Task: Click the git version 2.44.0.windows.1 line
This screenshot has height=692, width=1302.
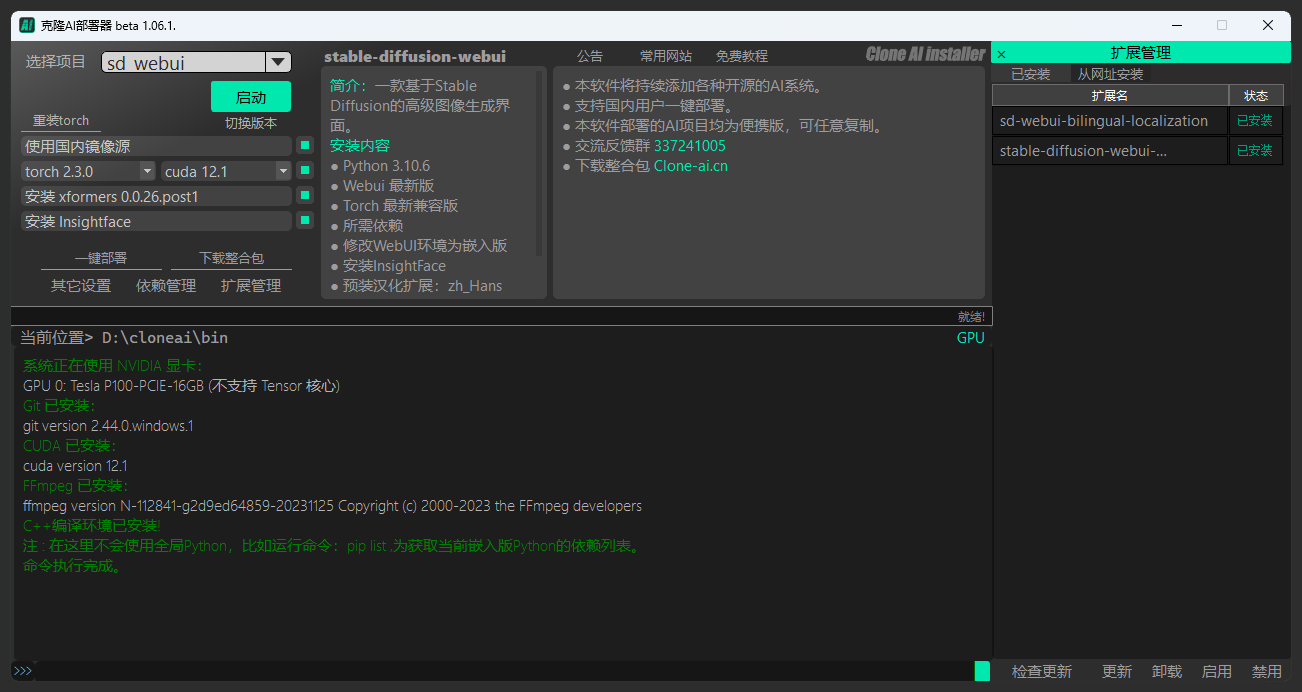Action: 108,426
